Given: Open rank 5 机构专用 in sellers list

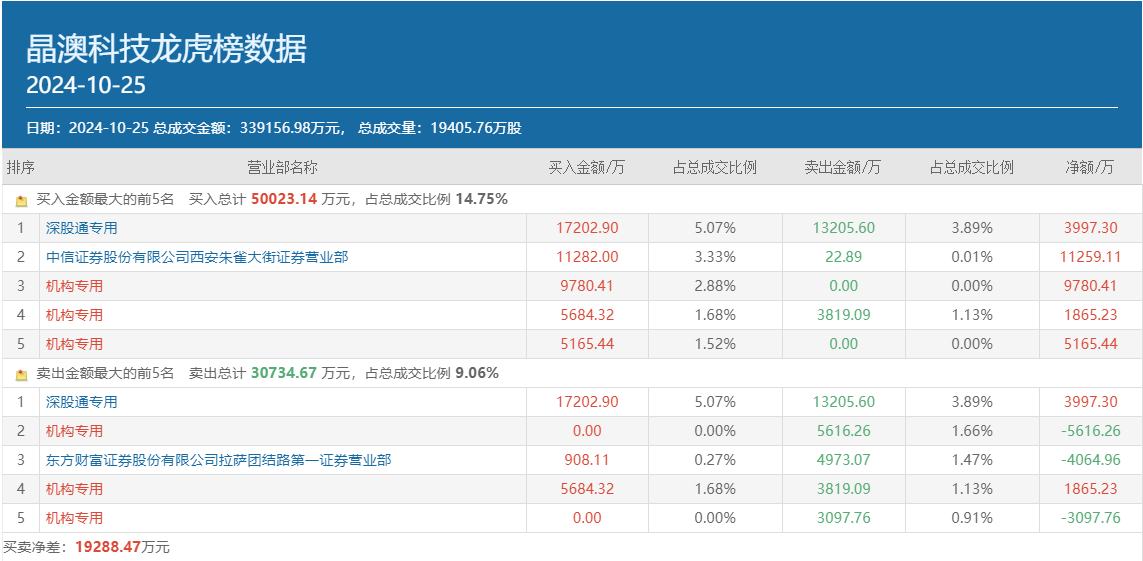Looking at the screenshot, I should coord(74,518).
